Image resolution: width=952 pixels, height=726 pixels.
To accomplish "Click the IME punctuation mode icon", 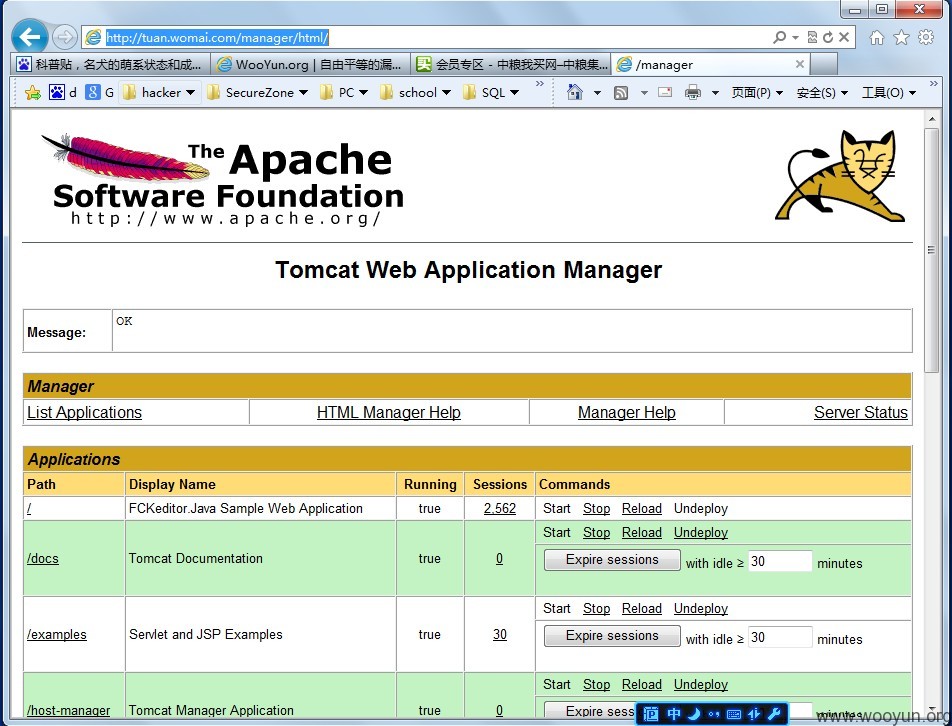I will tap(713, 714).
